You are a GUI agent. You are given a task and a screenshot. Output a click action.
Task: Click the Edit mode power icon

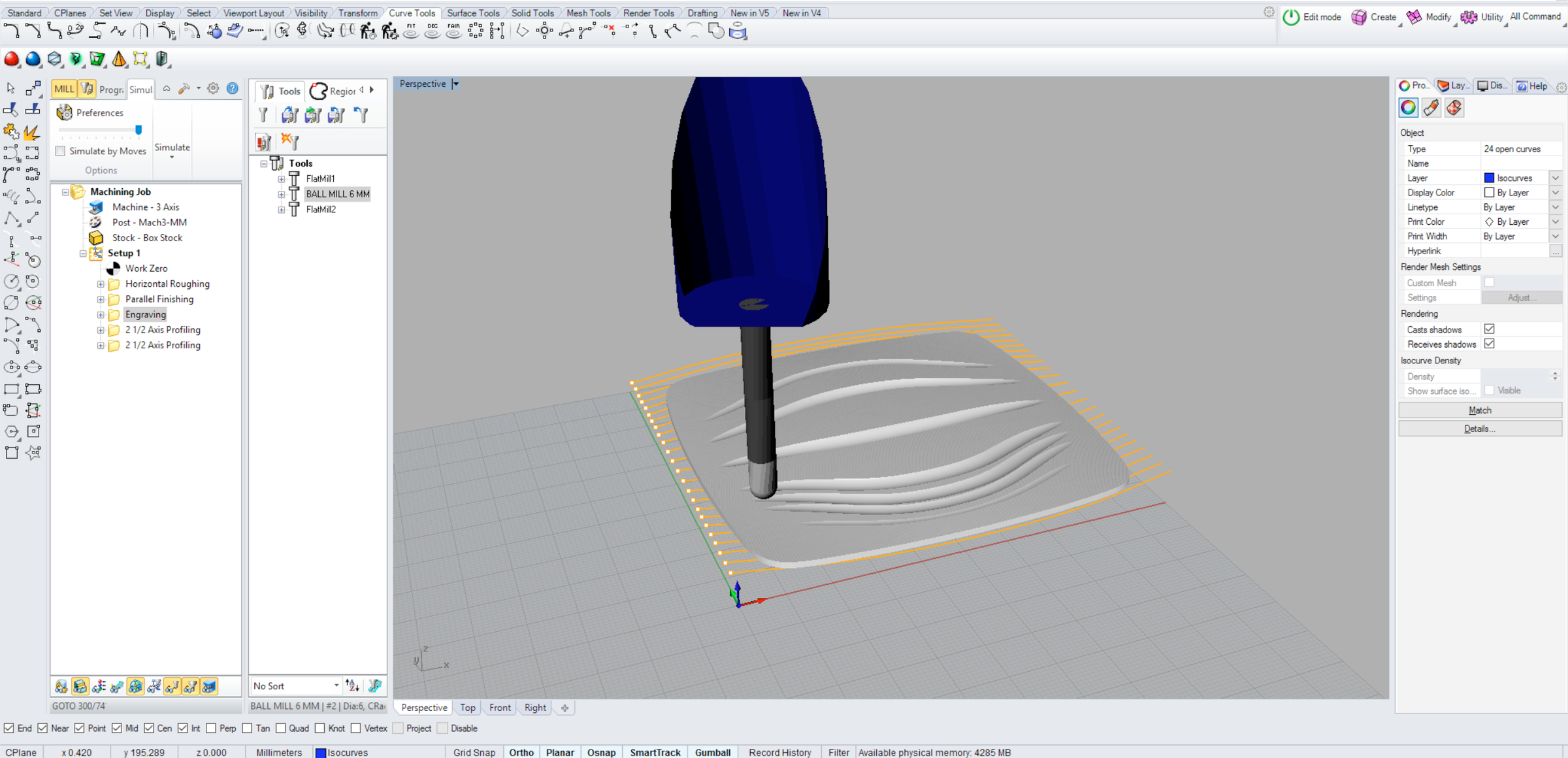(x=1291, y=17)
